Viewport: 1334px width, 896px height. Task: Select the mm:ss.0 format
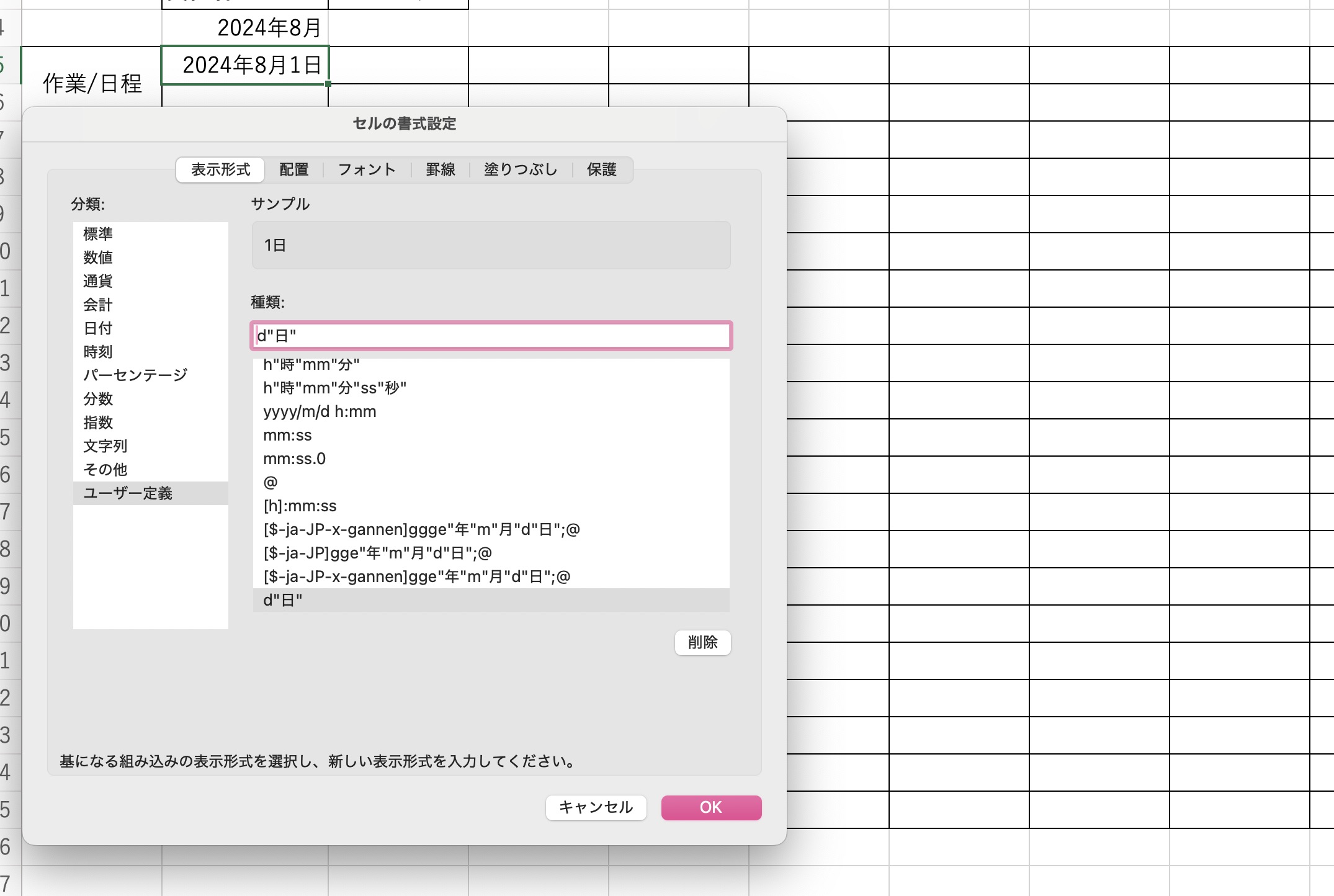[491, 459]
